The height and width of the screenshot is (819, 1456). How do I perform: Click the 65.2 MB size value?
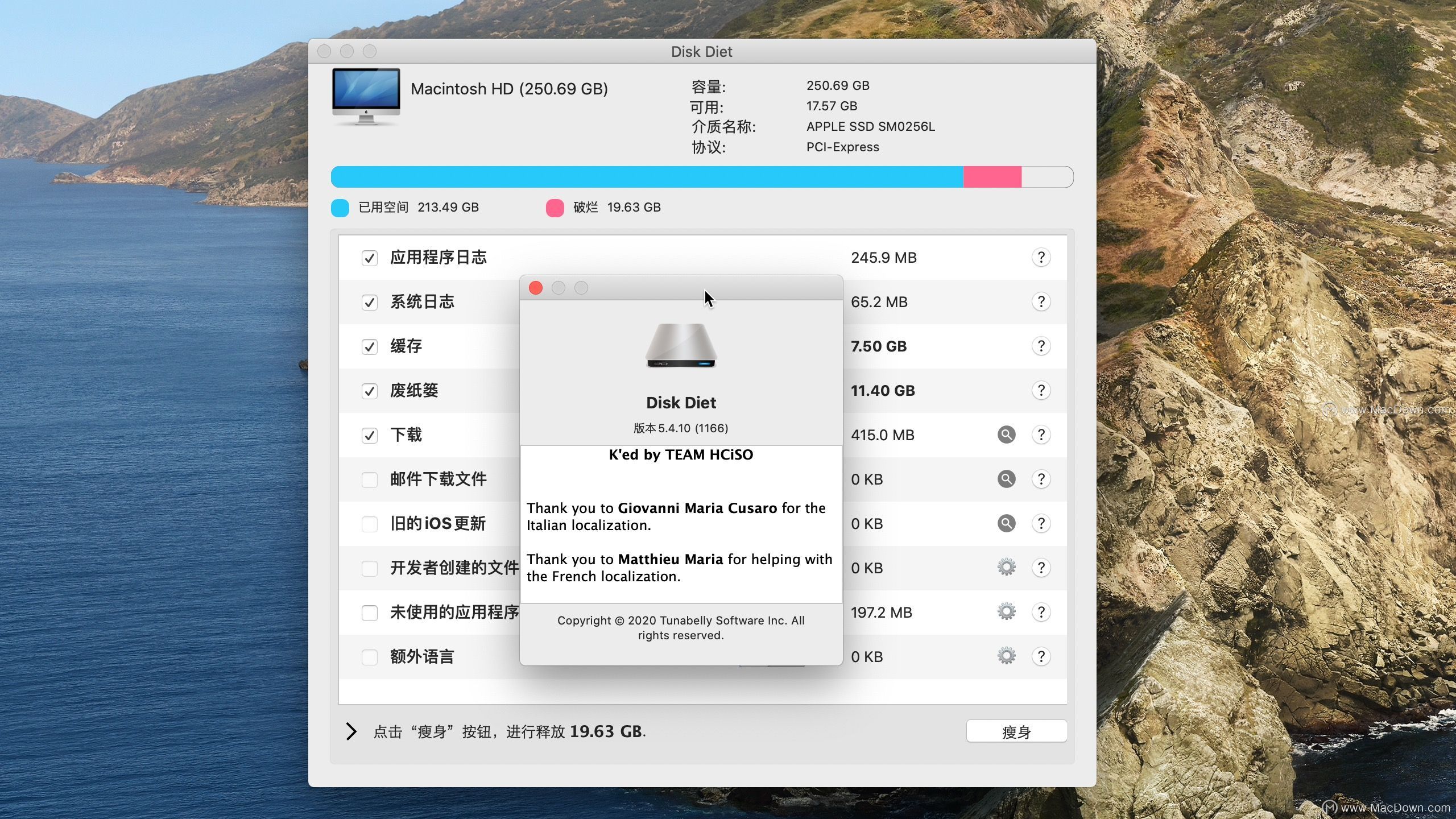click(x=879, y=302)
